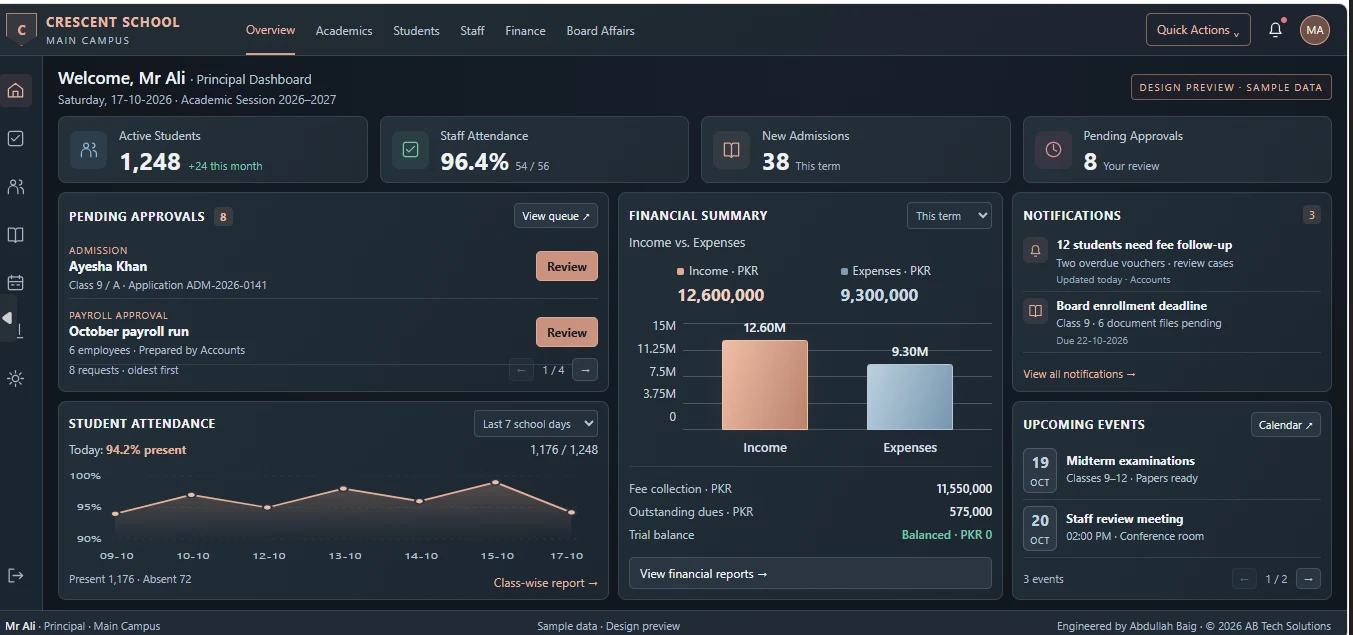Screen dimensions: 1353x635
Task: Switch to the Board Affairs tab
Action: coord(600,31)
